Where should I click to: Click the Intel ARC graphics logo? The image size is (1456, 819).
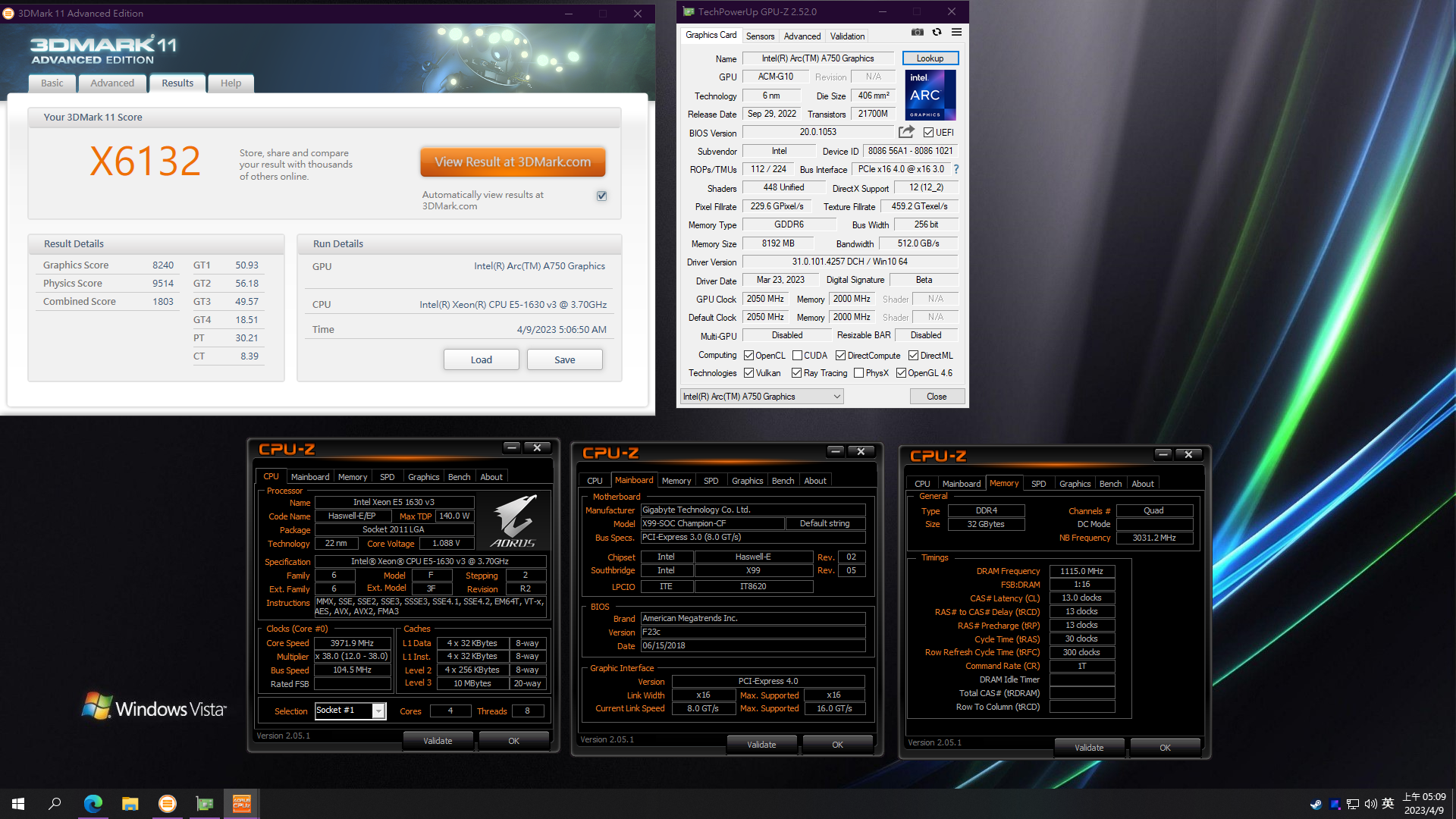coord(930,96)
